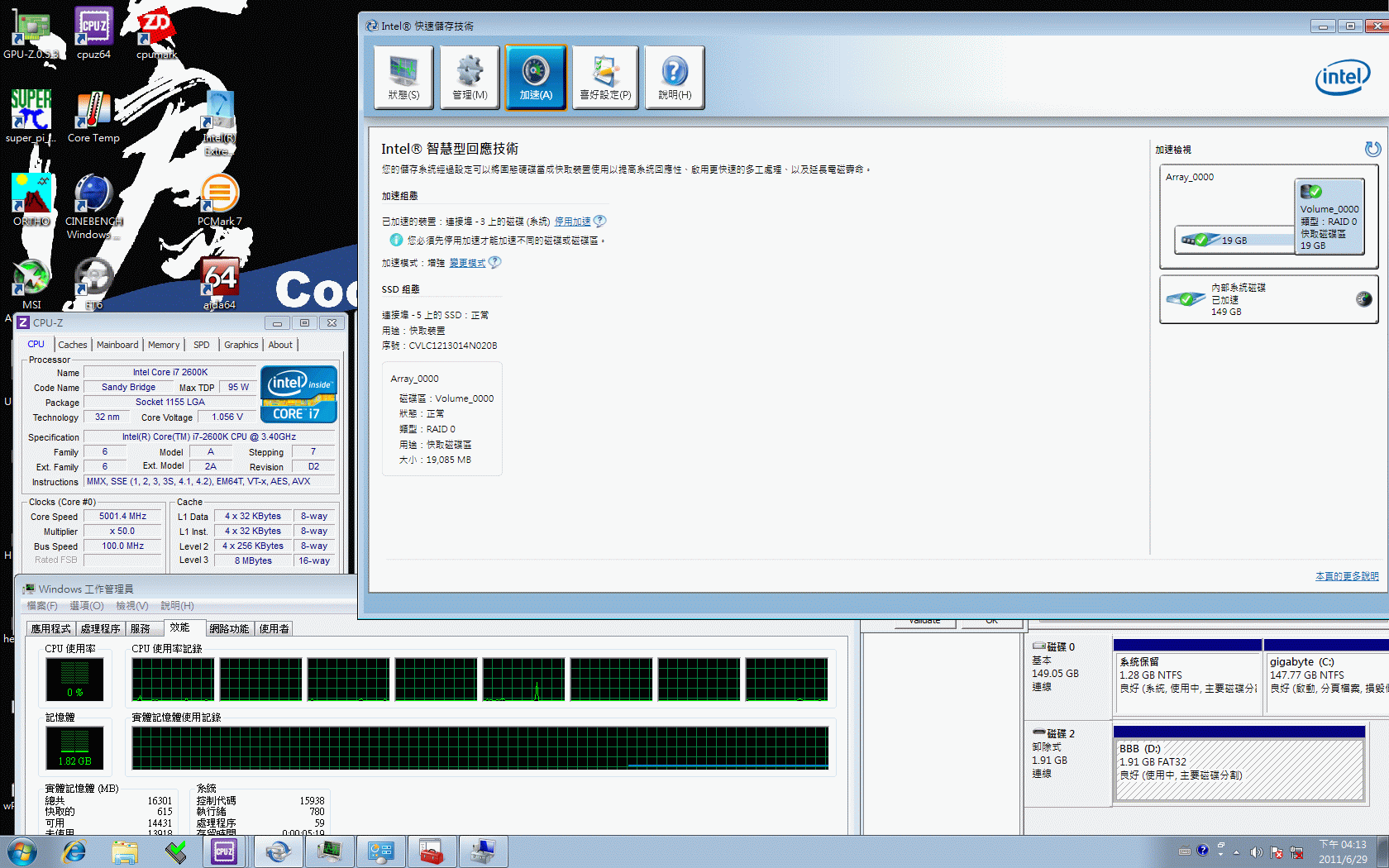The height and width of the screenshot is (868, 1389).
Task: Open the MSI desktop shortcut
Action: (31, 284)
